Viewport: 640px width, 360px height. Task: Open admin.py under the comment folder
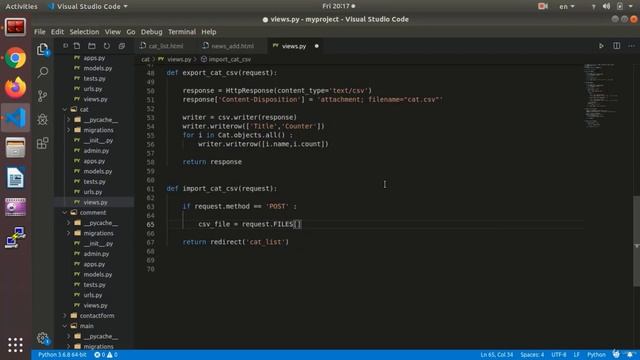[96, 254]
